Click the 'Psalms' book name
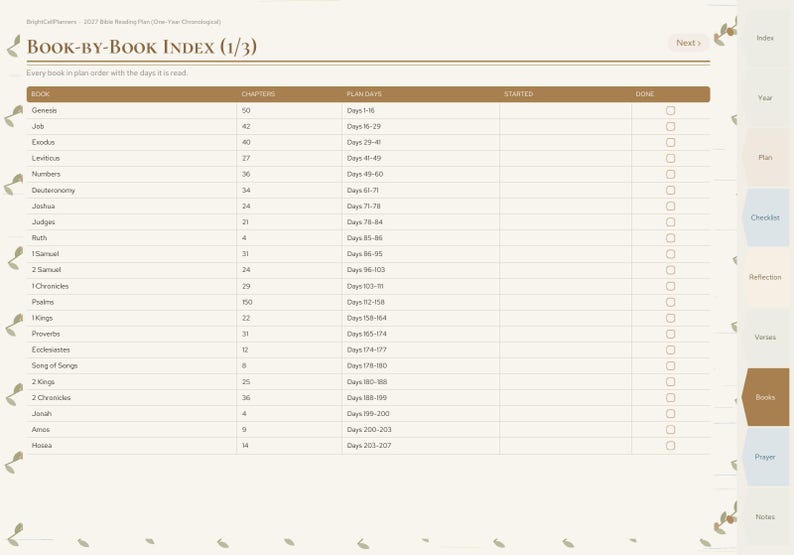The width and height of the screenshot is (794, 555). click(43, 302)
